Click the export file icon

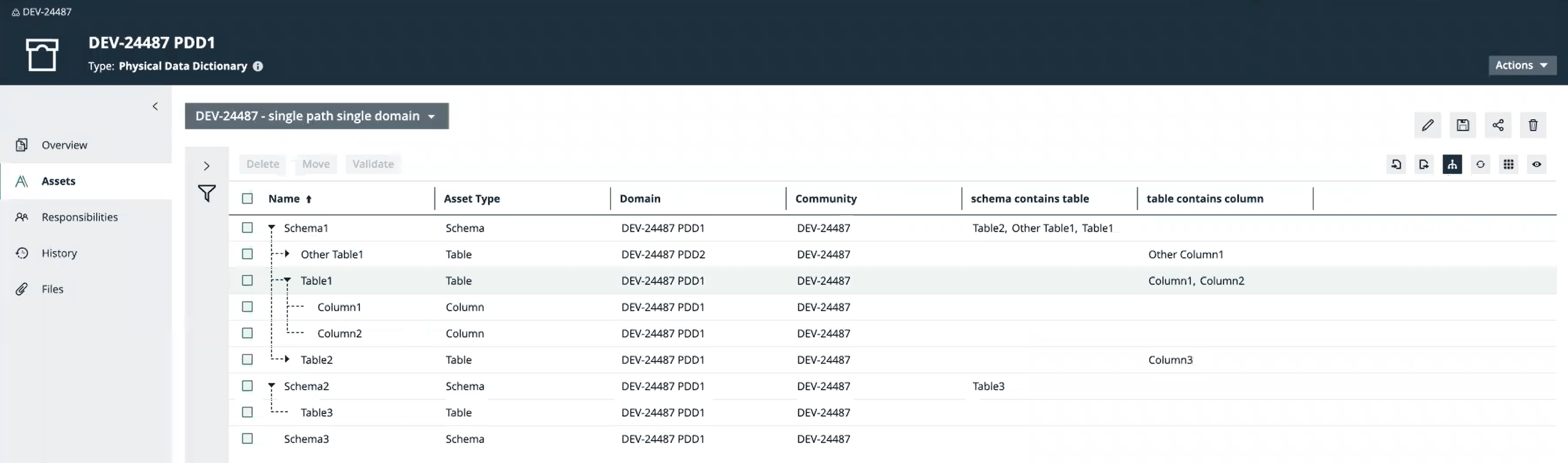tap(1424, 164)
